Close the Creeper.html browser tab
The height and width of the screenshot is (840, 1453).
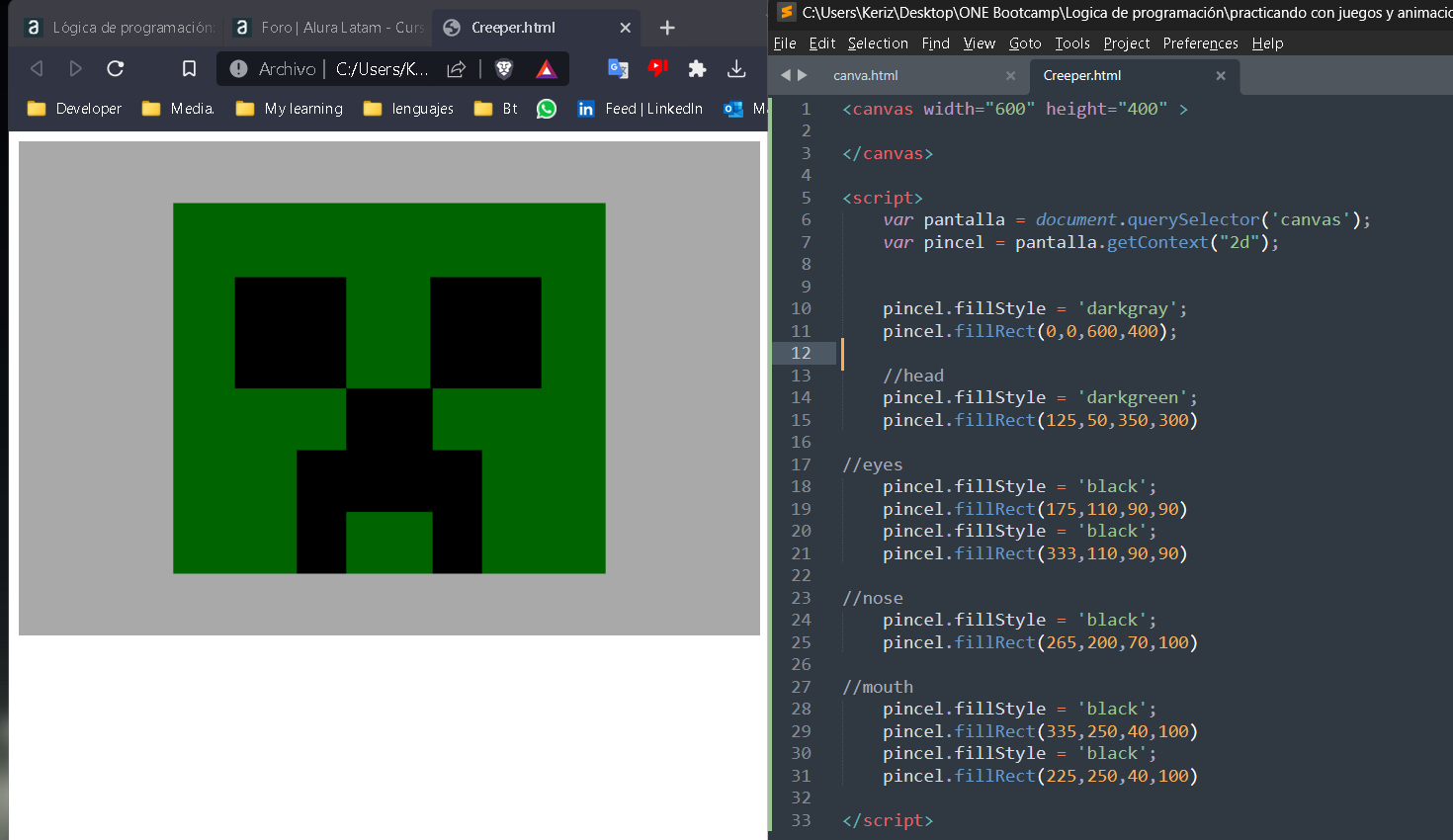pyautogui.click(x=625, y=28)
